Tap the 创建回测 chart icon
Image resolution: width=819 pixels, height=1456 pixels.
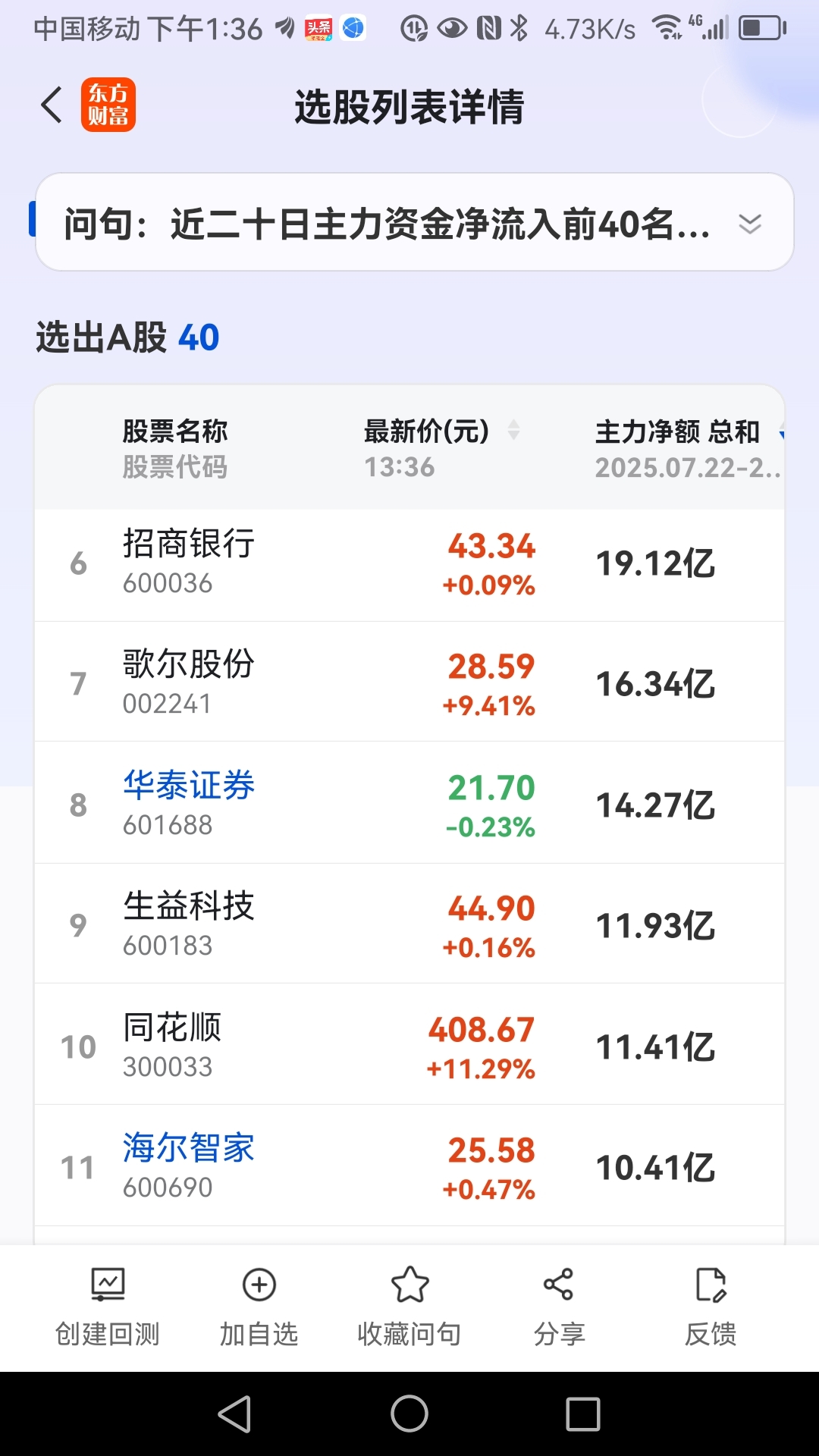(108, 1285)
